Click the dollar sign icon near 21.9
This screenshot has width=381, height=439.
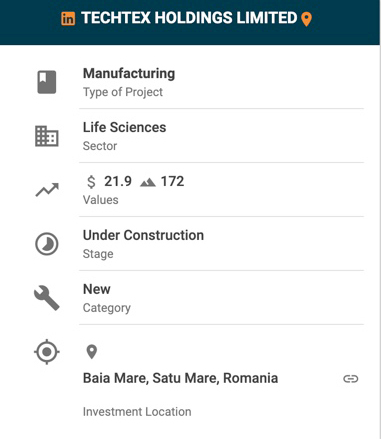pyautogui.click(x=91, y=182)
